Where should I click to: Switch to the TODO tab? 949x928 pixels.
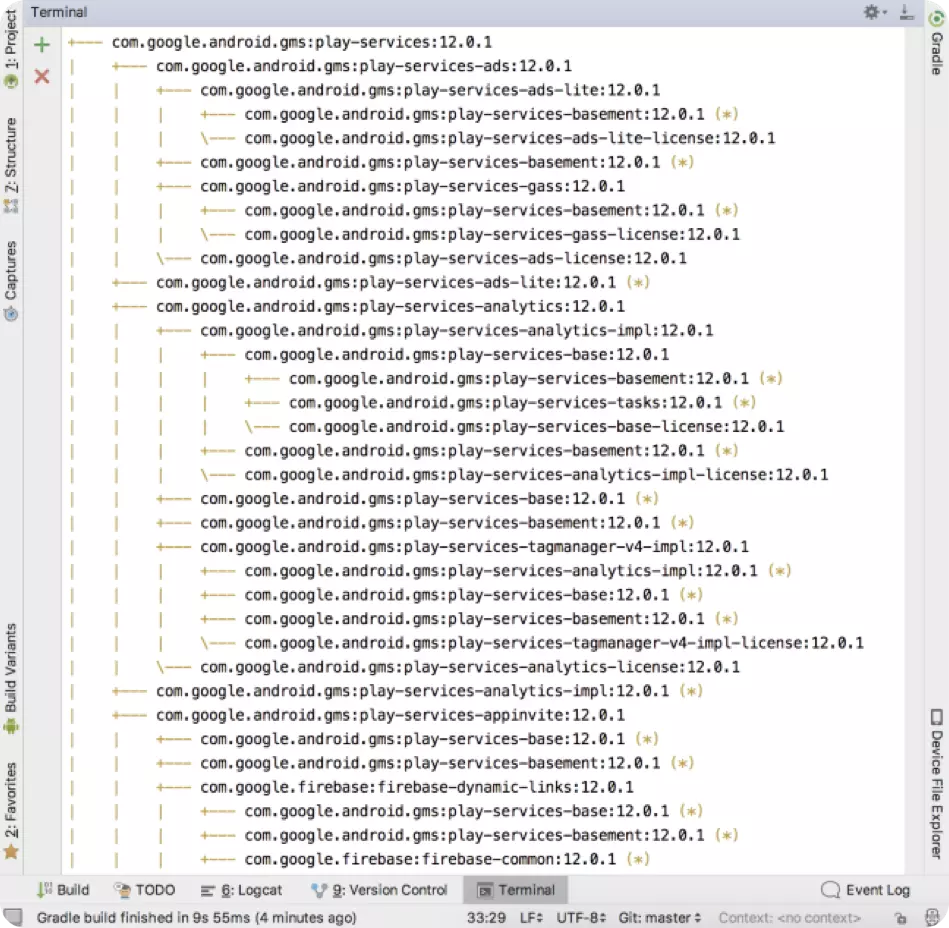pos(145,890)
